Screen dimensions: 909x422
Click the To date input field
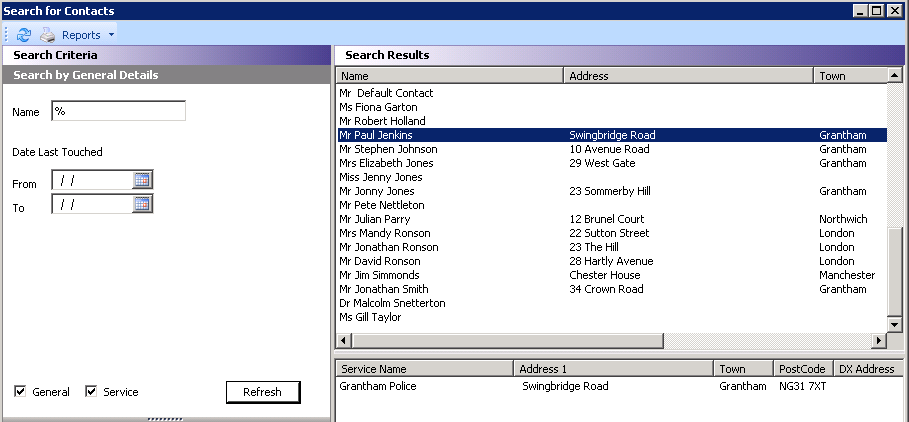[x=93, y=204]
